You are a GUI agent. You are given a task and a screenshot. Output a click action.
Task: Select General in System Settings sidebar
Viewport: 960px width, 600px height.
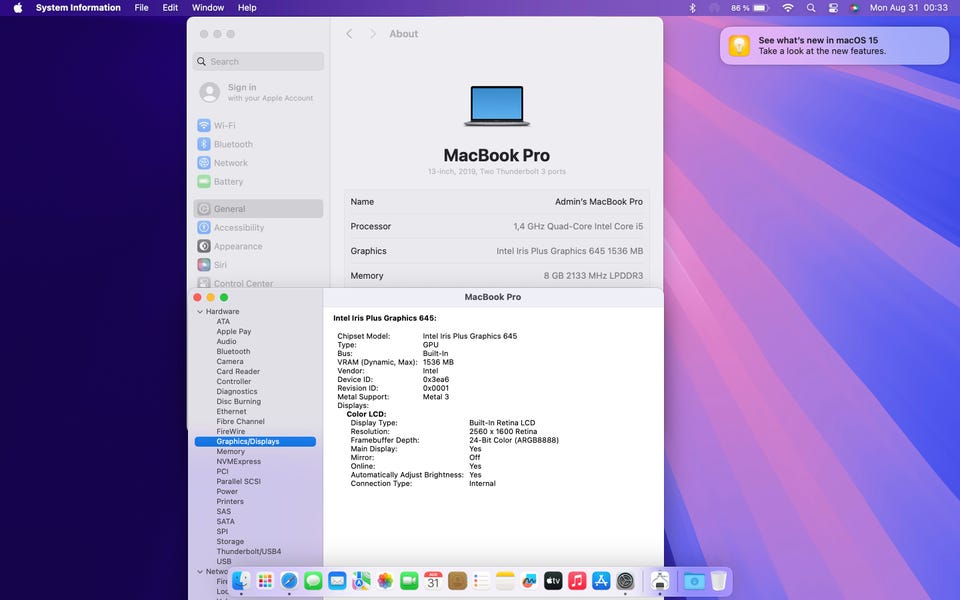pyautogui.click(x=259, y=209)
